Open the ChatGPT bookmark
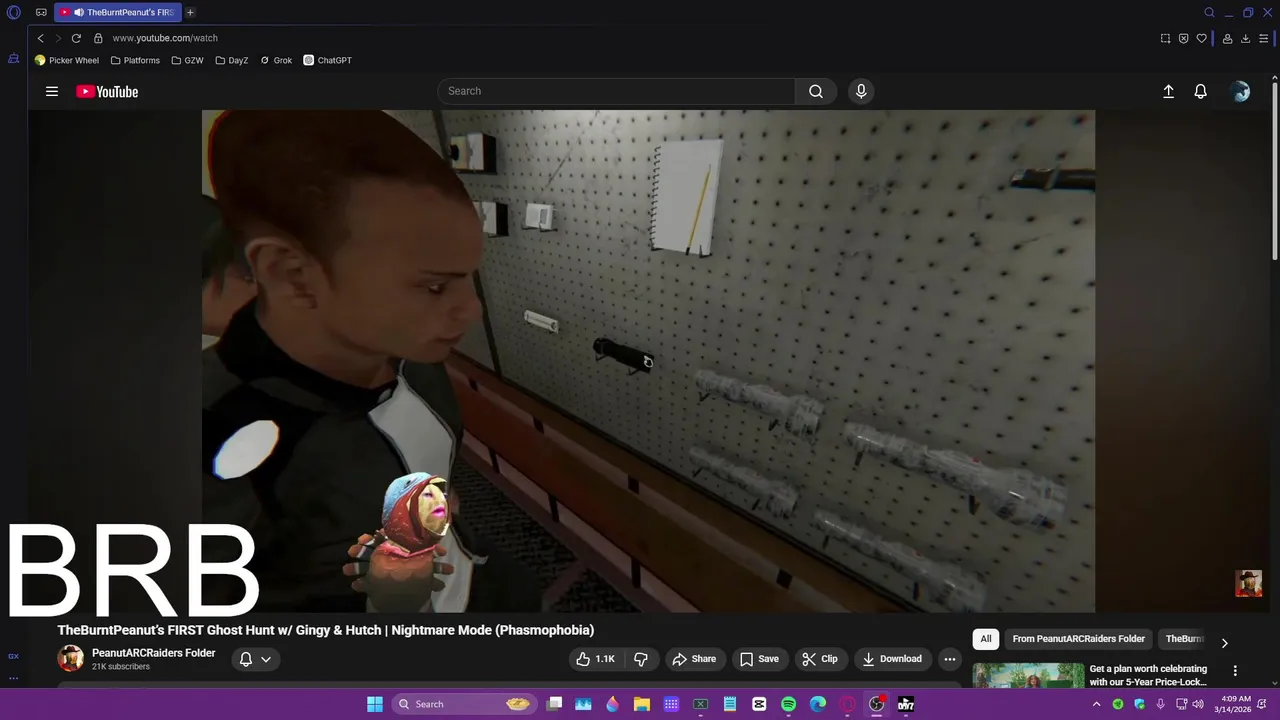Screen dimensions: 1280x720 pyautogui.click(x=328, y=60)
